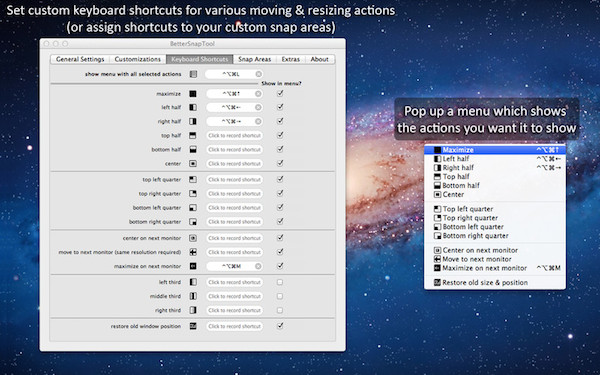This screenshot has height=375, width=600.
Task: Record a shortcut for move to next monitor
Action: (235, 252)
